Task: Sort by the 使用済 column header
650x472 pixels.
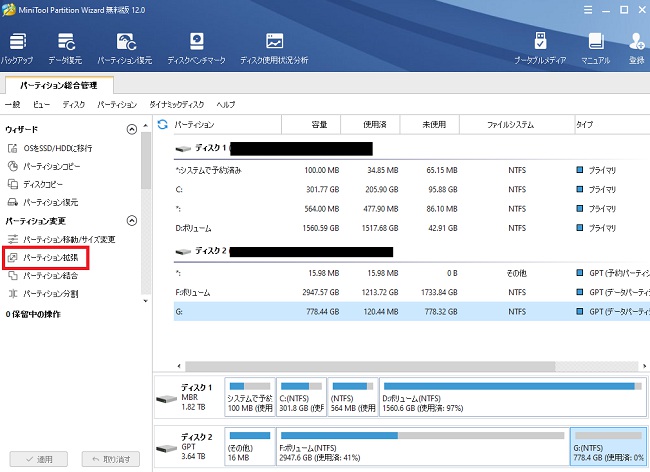Action: [370, 124]
